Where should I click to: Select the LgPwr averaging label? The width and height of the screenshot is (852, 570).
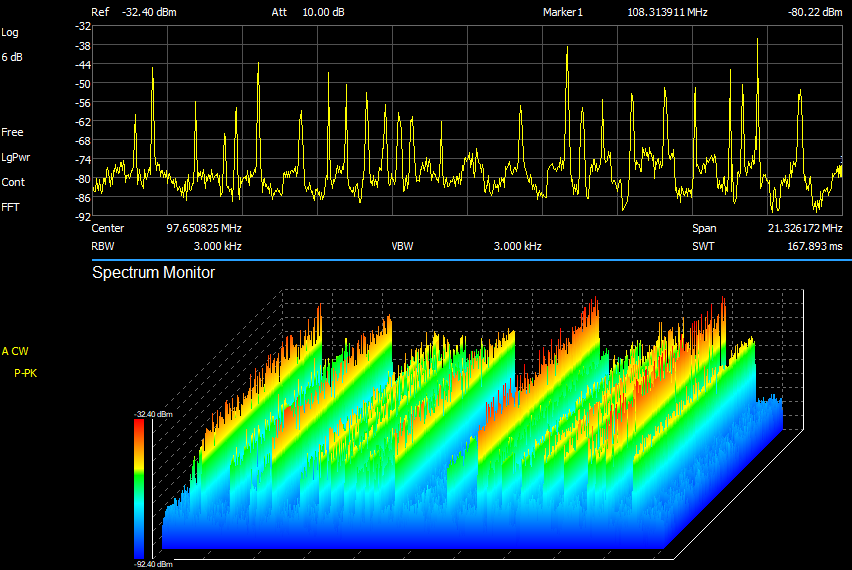(16, 157)
